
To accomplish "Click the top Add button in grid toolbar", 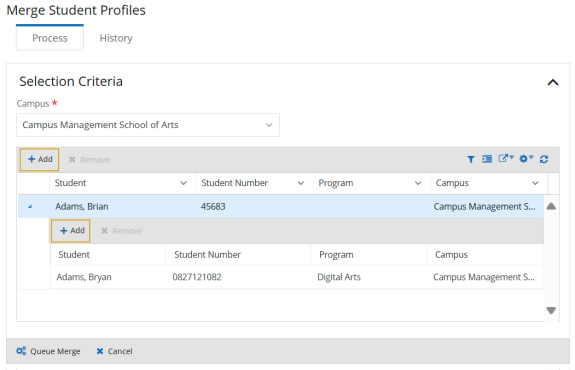I will (40, 160).
